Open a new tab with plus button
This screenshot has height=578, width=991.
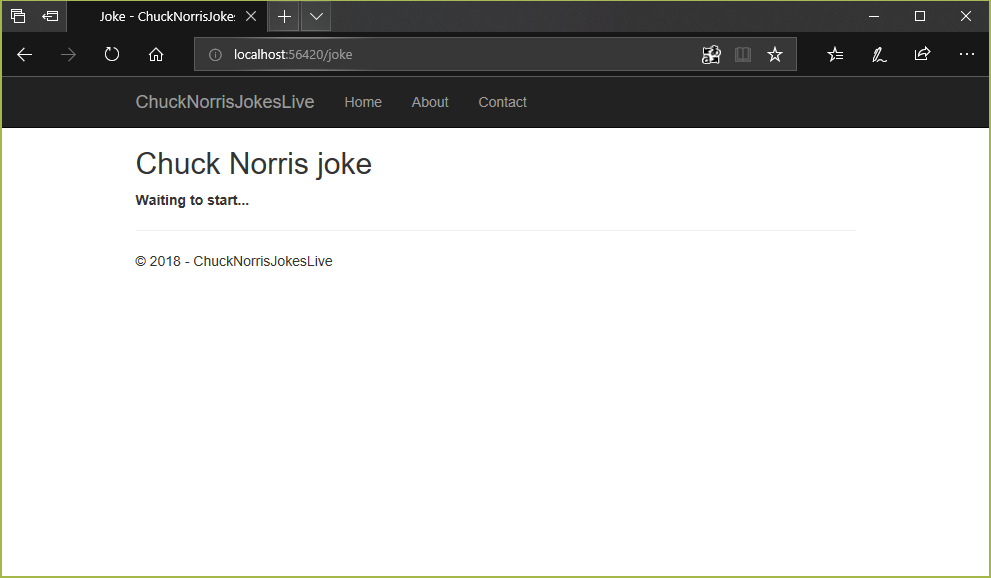pos(284,17)
